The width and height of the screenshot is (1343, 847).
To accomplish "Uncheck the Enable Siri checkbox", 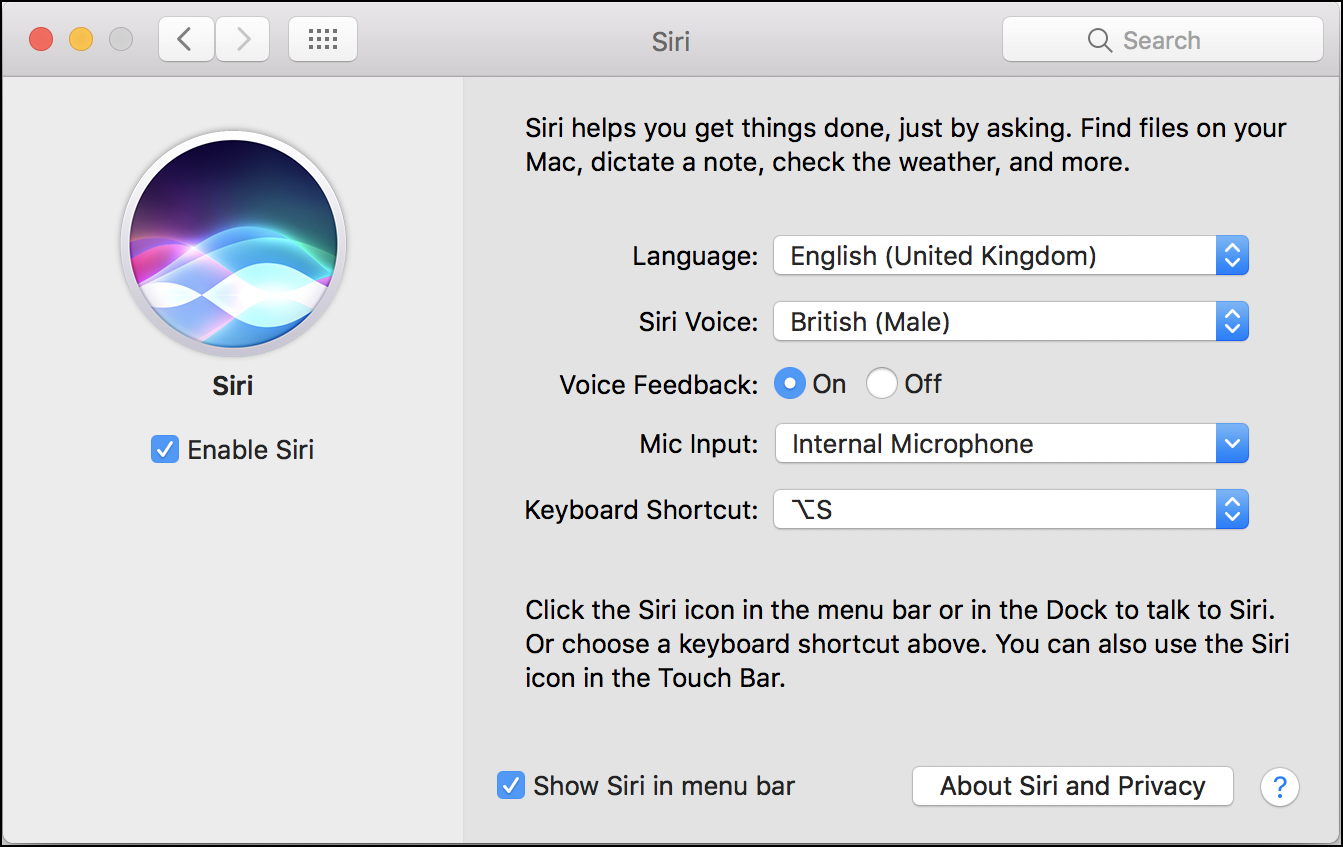I will 164,449.
